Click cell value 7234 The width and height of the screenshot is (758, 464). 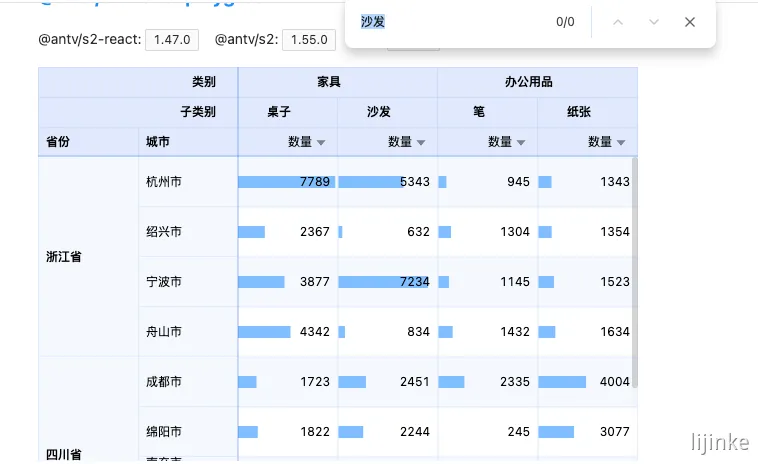pos(415,282)
